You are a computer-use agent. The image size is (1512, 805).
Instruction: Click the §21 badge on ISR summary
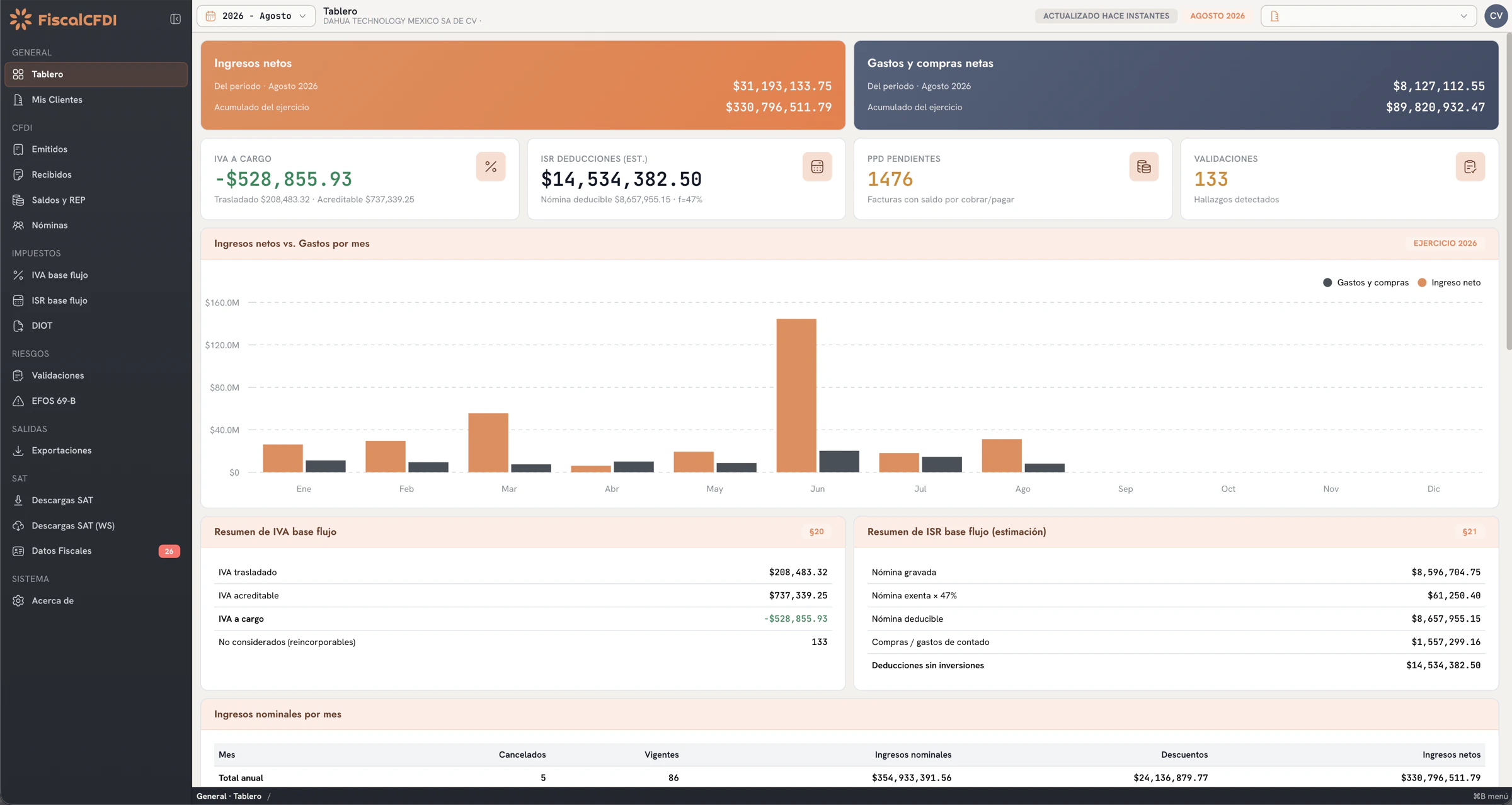click(1469, 532)
